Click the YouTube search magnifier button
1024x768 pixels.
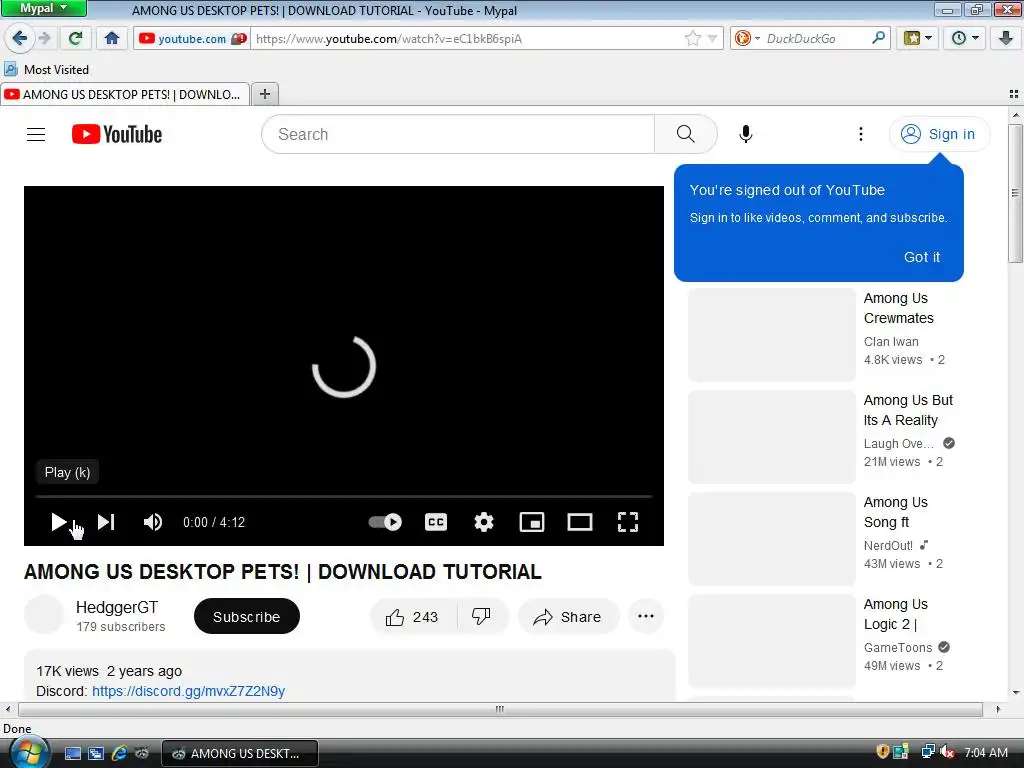point(685,135)
